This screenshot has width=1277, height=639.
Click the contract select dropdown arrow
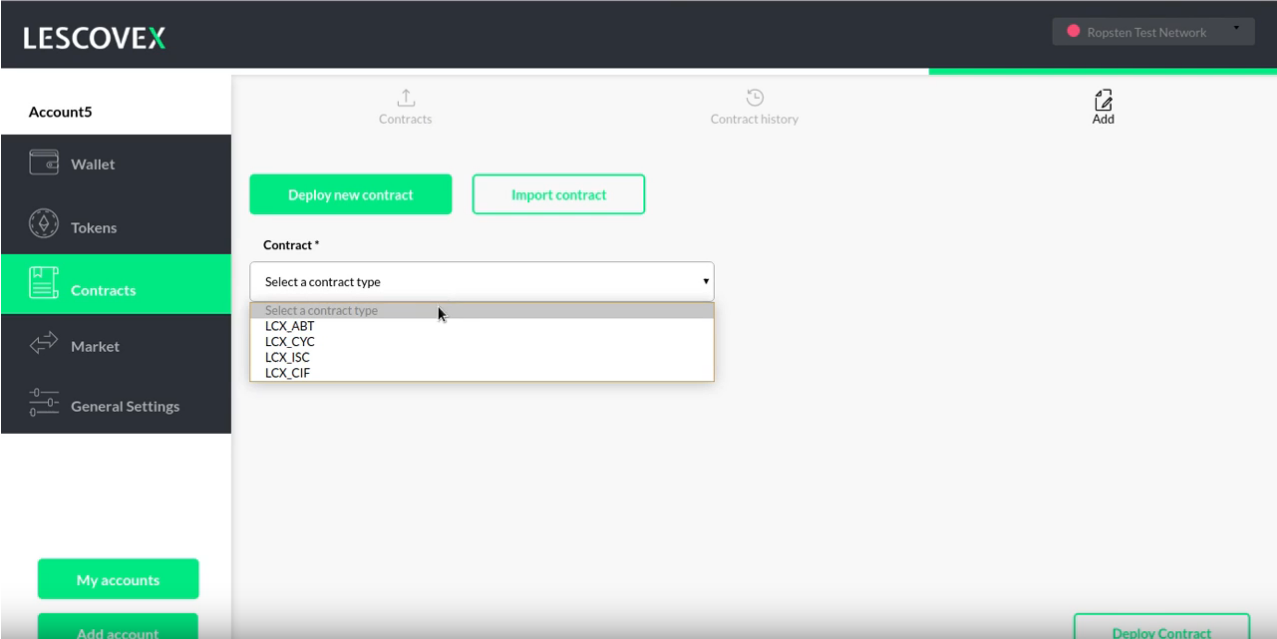tap(705, 282)
